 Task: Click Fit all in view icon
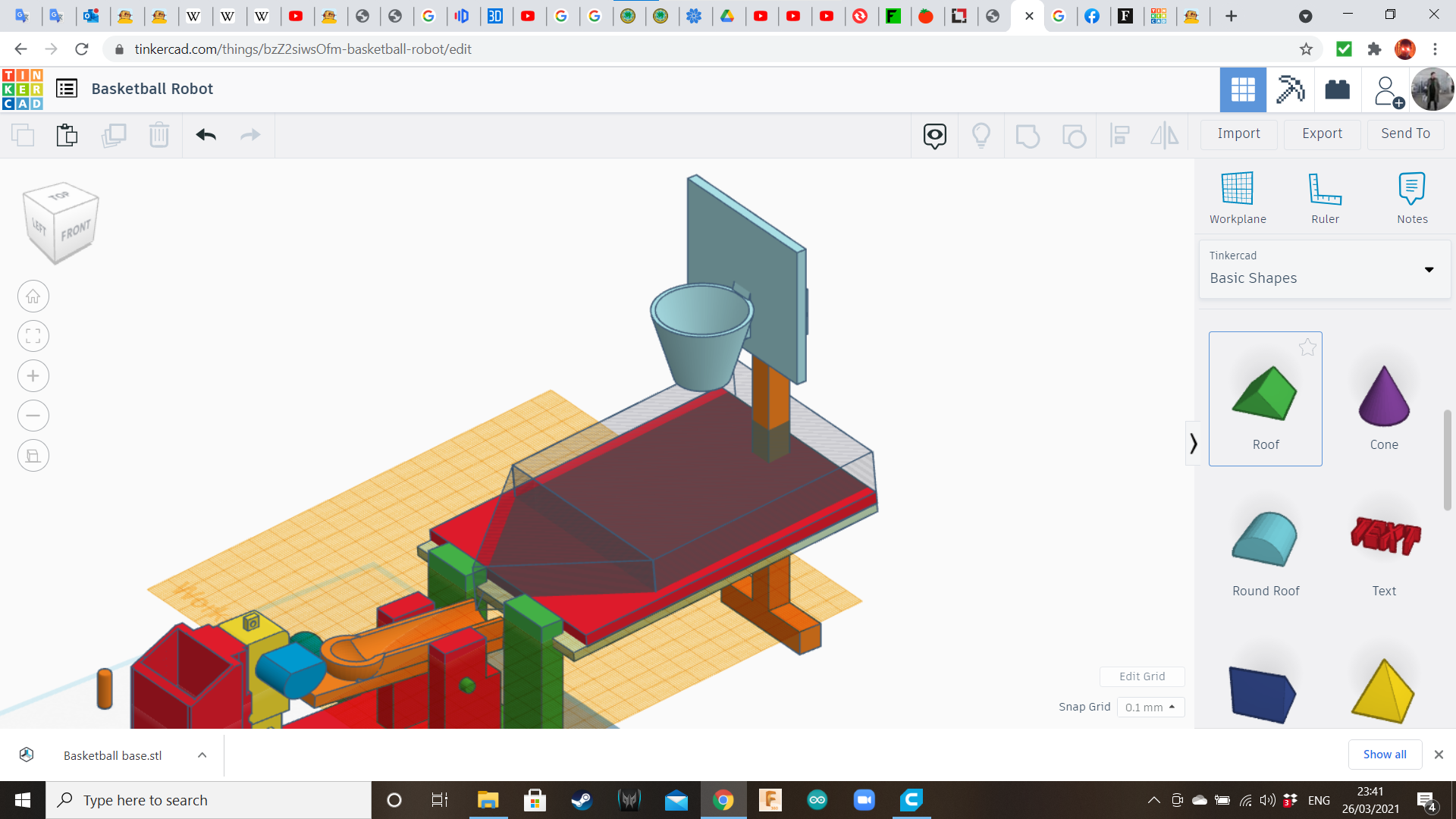pyautogui.click(x=33, y=336)
